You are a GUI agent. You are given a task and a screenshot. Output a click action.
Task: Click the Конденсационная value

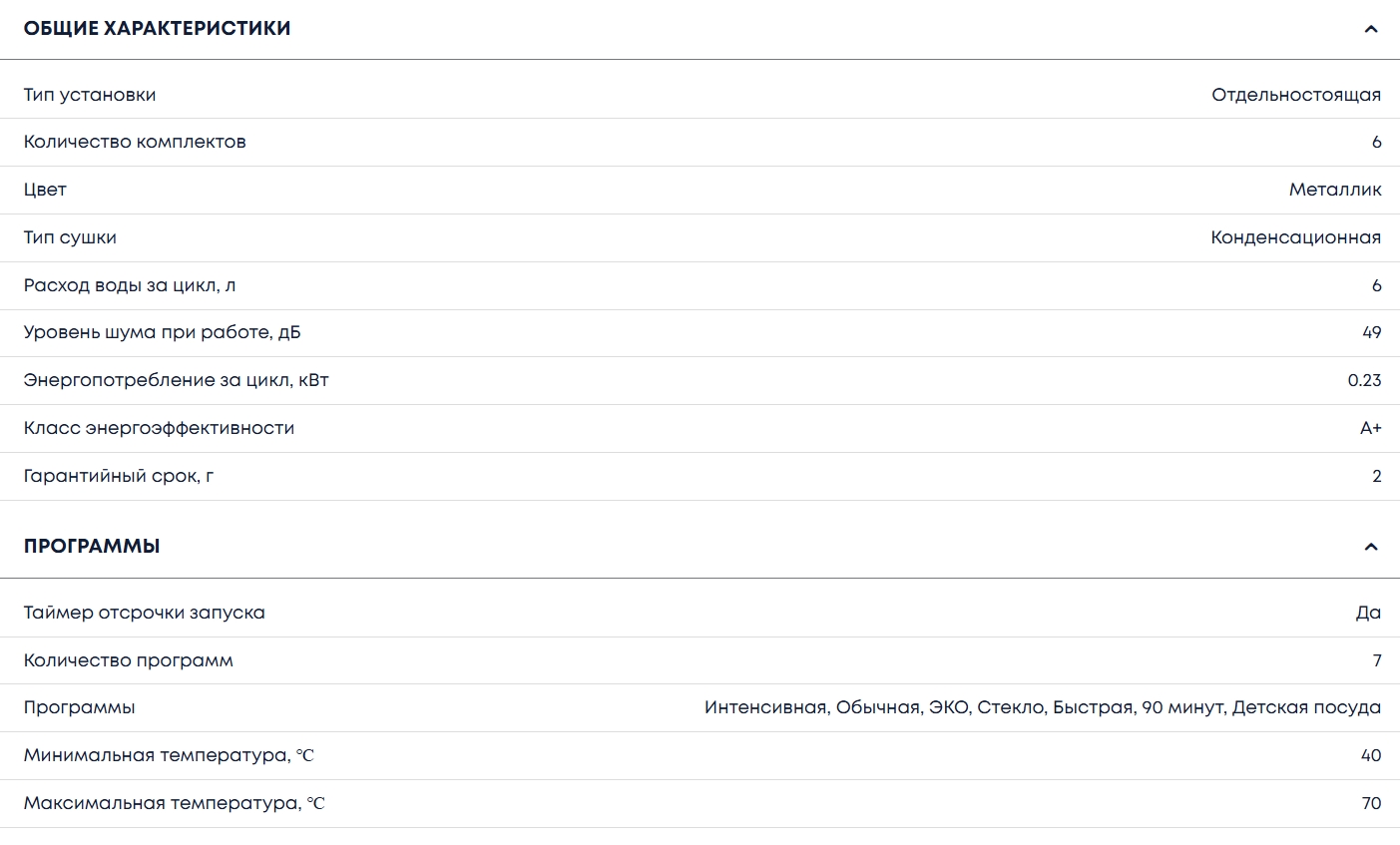(1295, 237)
